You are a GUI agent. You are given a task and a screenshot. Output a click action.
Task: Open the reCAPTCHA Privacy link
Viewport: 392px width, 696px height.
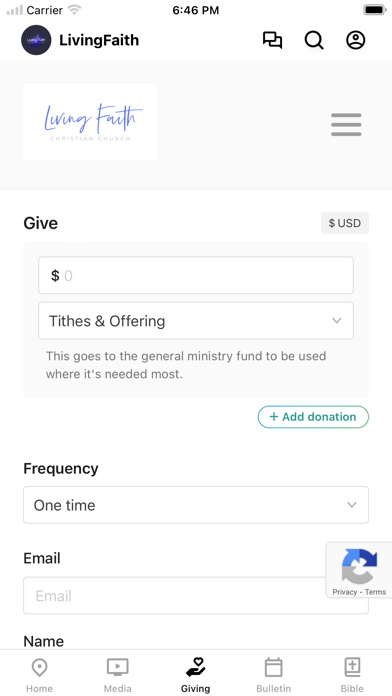click(x=344, y=592)
